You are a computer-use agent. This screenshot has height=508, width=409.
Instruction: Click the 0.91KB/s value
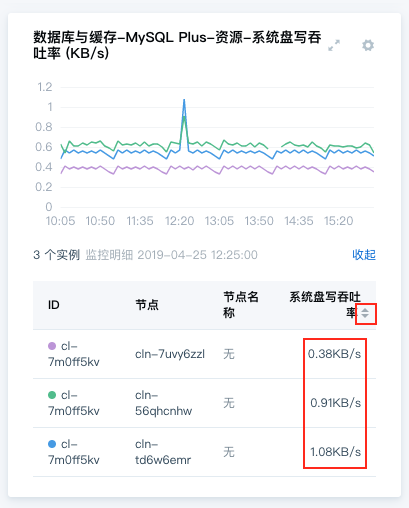pyautogui.click(x=336, y=403)
